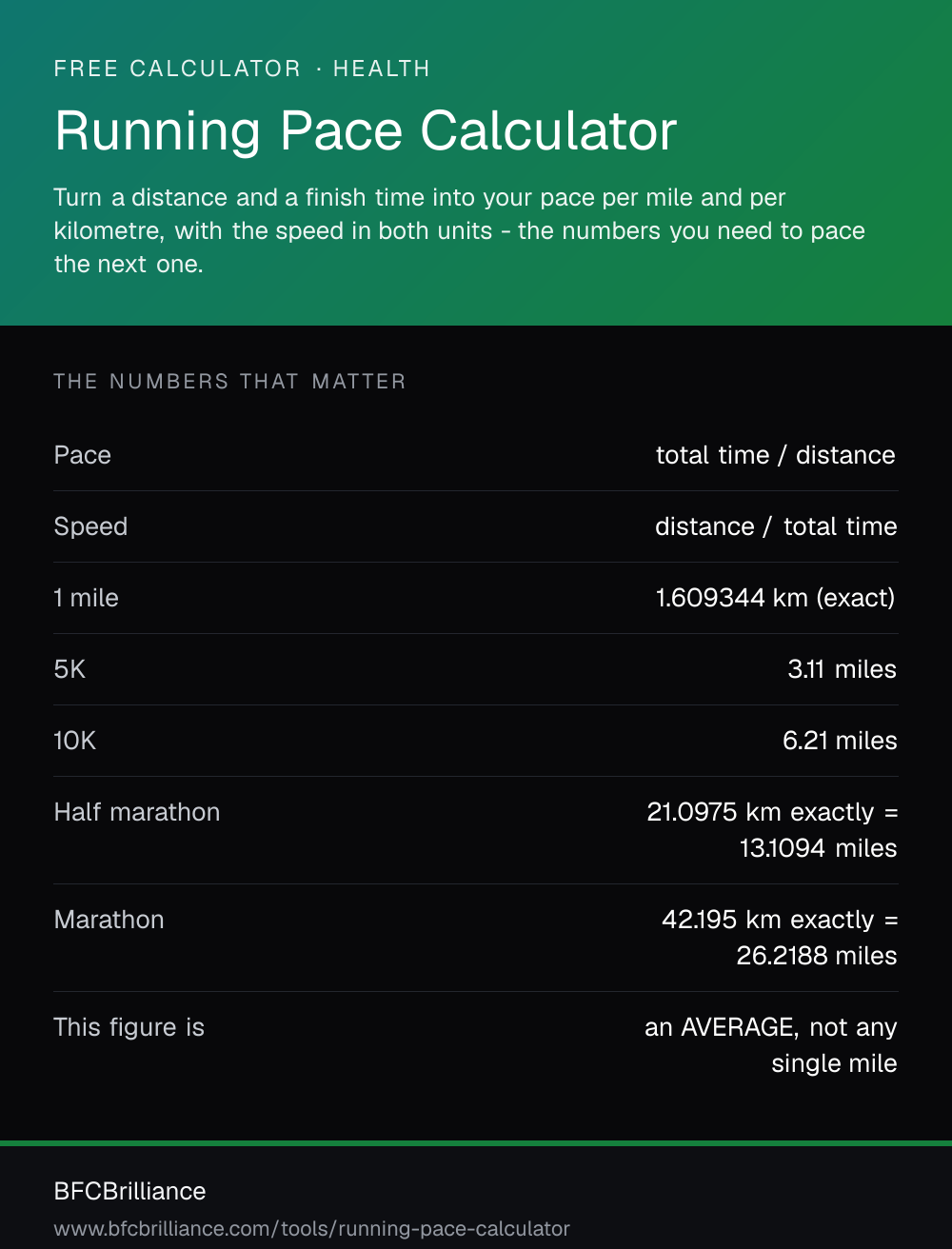
Task: Click the 6.21 miles value
Action: tap(840, 741)
